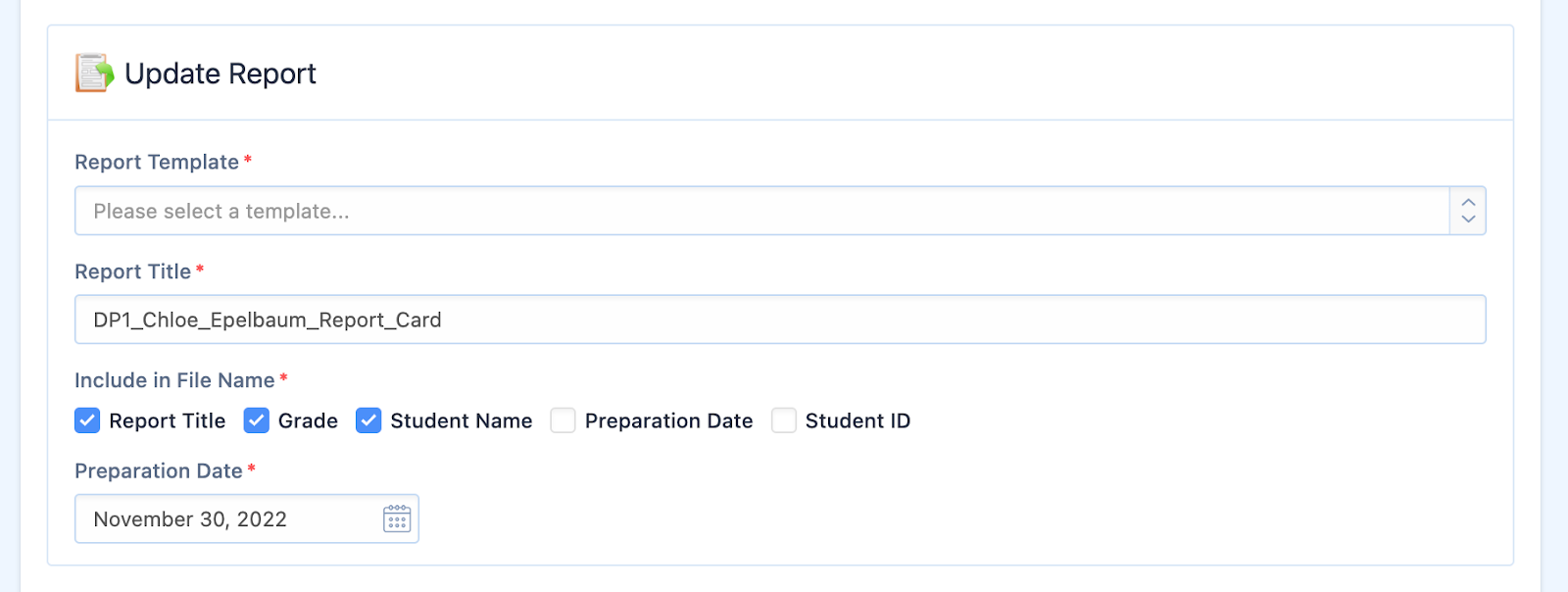Click Preparation Date text beside its checkbox

pyautogui.click(x=669, y=420)
